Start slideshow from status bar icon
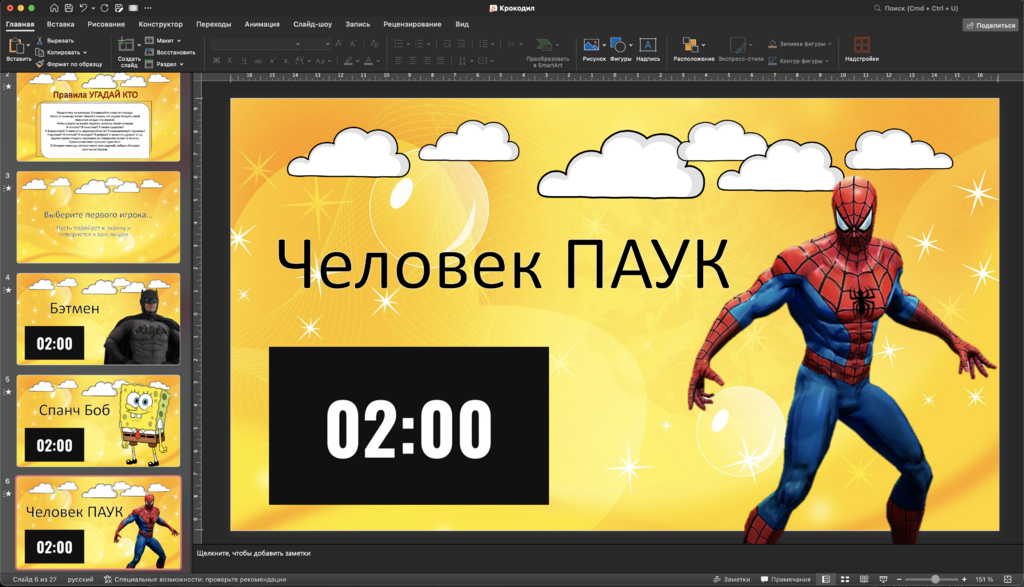 (884, 579)
